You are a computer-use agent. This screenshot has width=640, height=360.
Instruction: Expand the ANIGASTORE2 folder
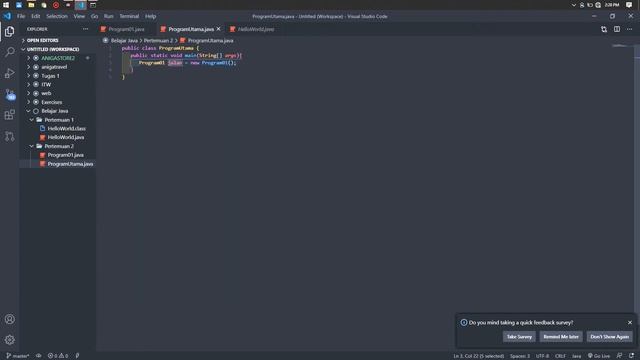58,58
